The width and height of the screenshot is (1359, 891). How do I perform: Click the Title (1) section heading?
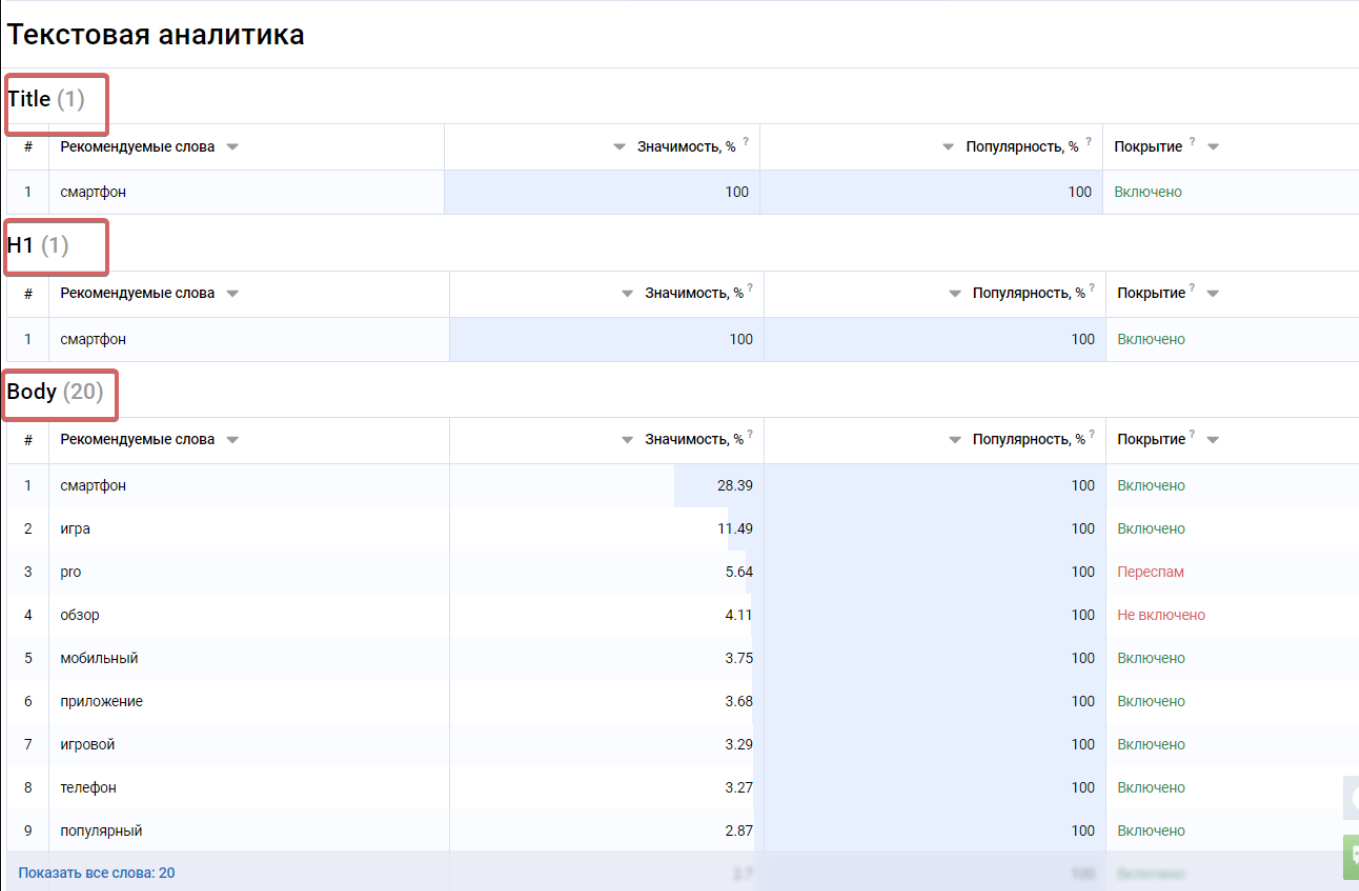[x=46, y=99]
